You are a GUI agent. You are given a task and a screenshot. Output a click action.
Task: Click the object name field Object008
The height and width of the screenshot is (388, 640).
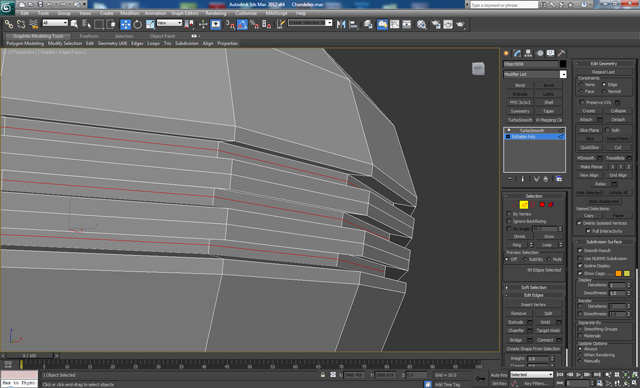pyautogui.click(x=531, y=64)
